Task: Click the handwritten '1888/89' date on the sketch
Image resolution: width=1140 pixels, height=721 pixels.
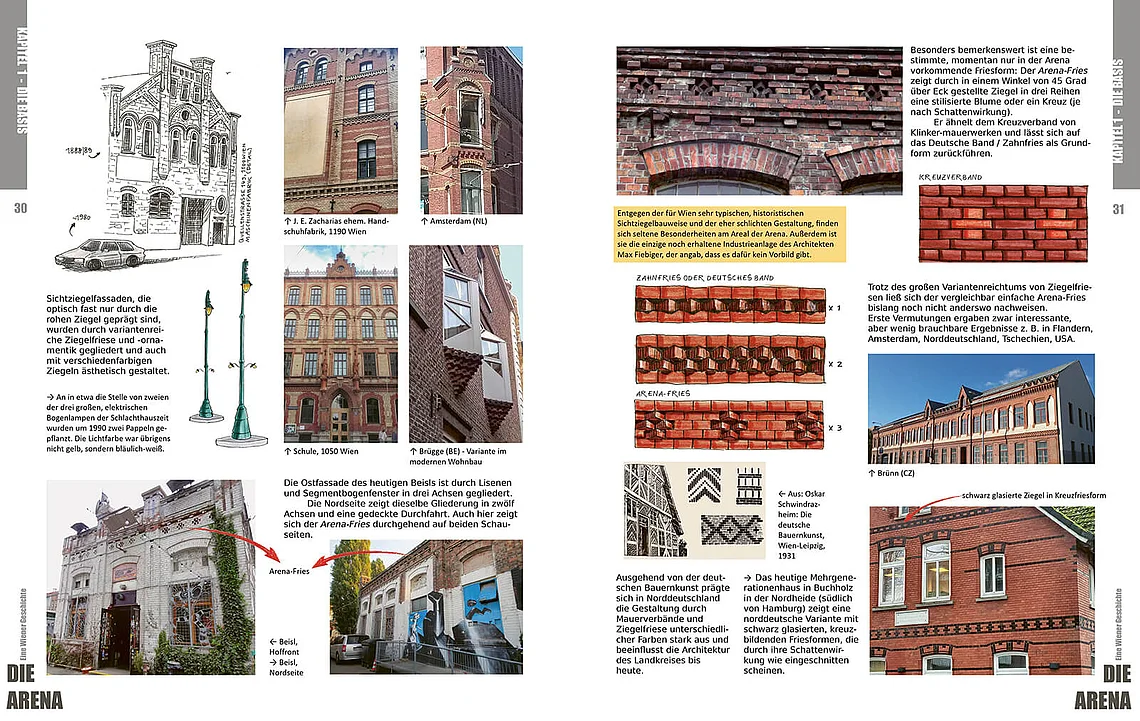Action: (81, 151)
